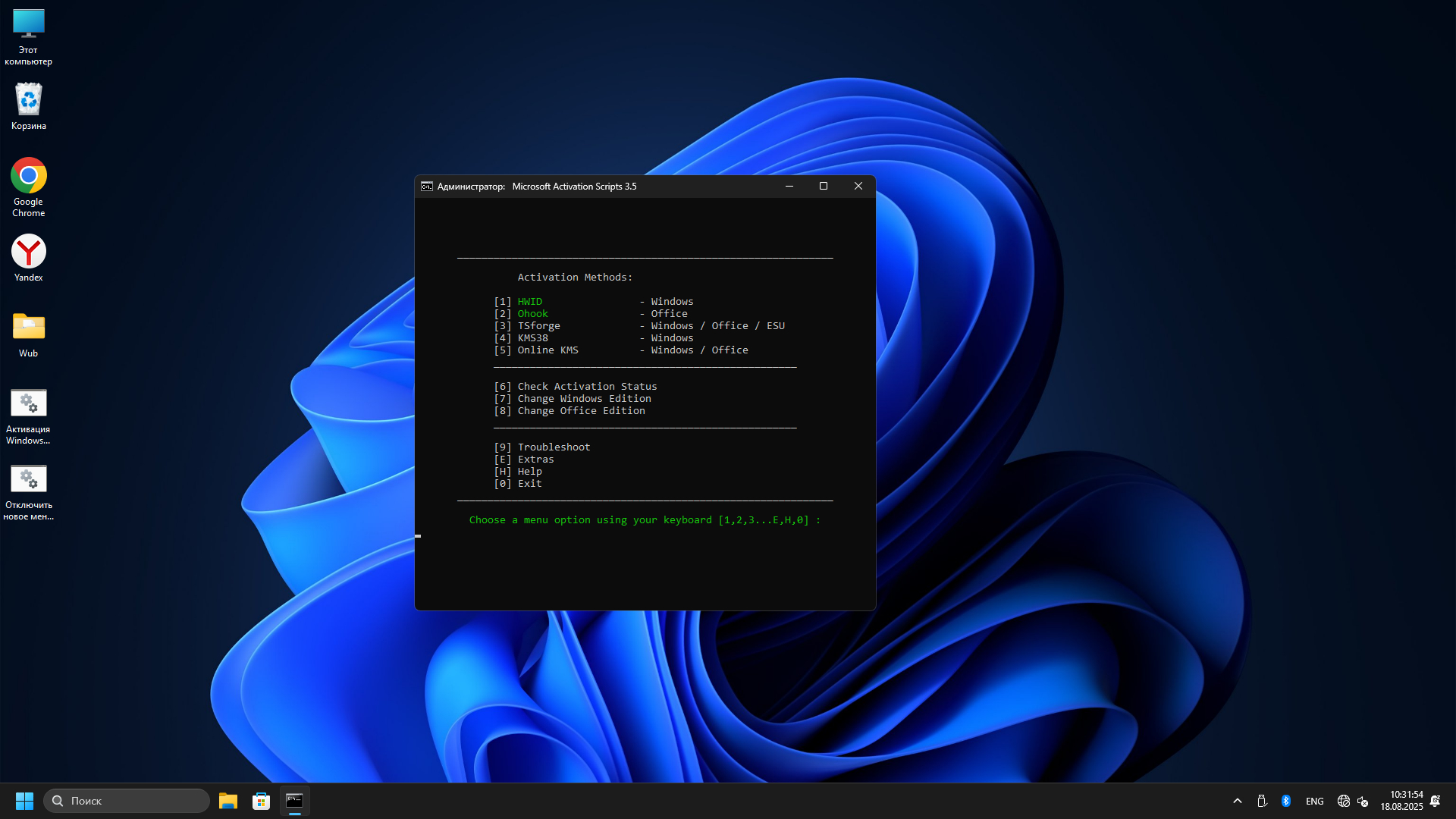Open File Explorer from the taskbar

(x=227, y=800)
